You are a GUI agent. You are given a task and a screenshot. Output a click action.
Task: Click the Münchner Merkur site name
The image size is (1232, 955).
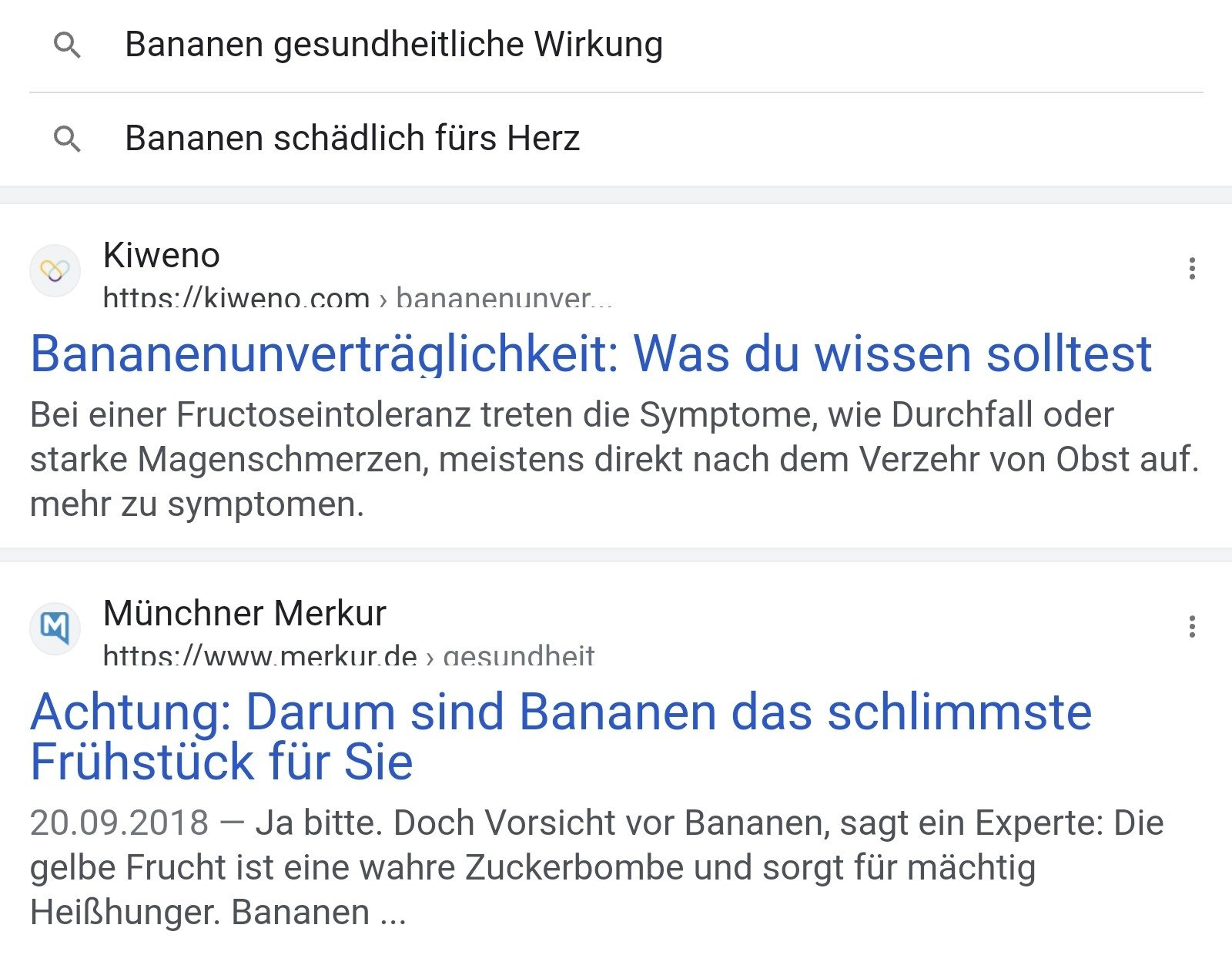244,614
